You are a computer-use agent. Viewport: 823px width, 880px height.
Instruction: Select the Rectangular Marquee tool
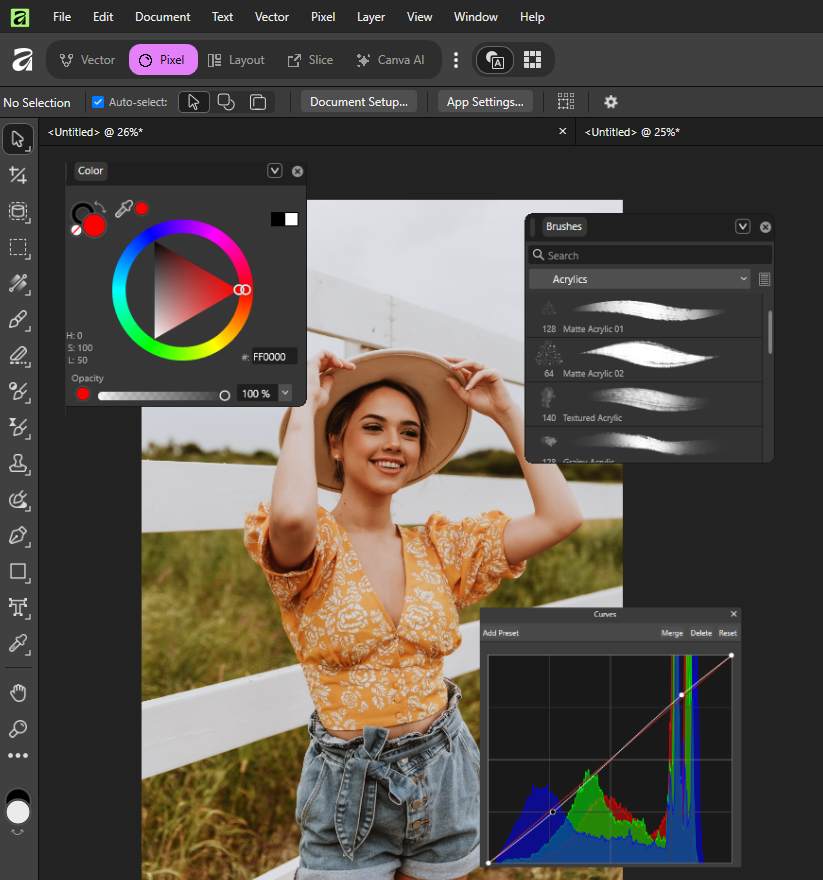[x=18, y=248]
